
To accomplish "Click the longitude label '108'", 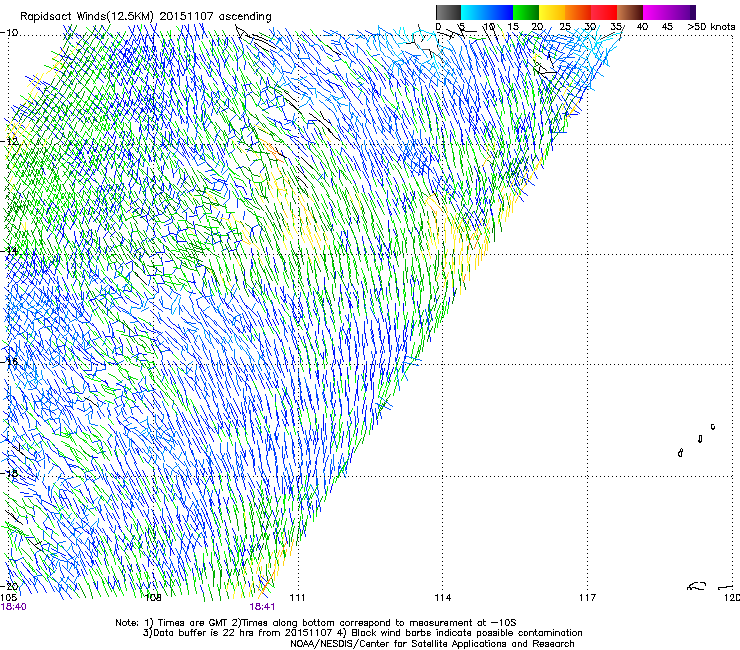I will [x=153, y=598].
